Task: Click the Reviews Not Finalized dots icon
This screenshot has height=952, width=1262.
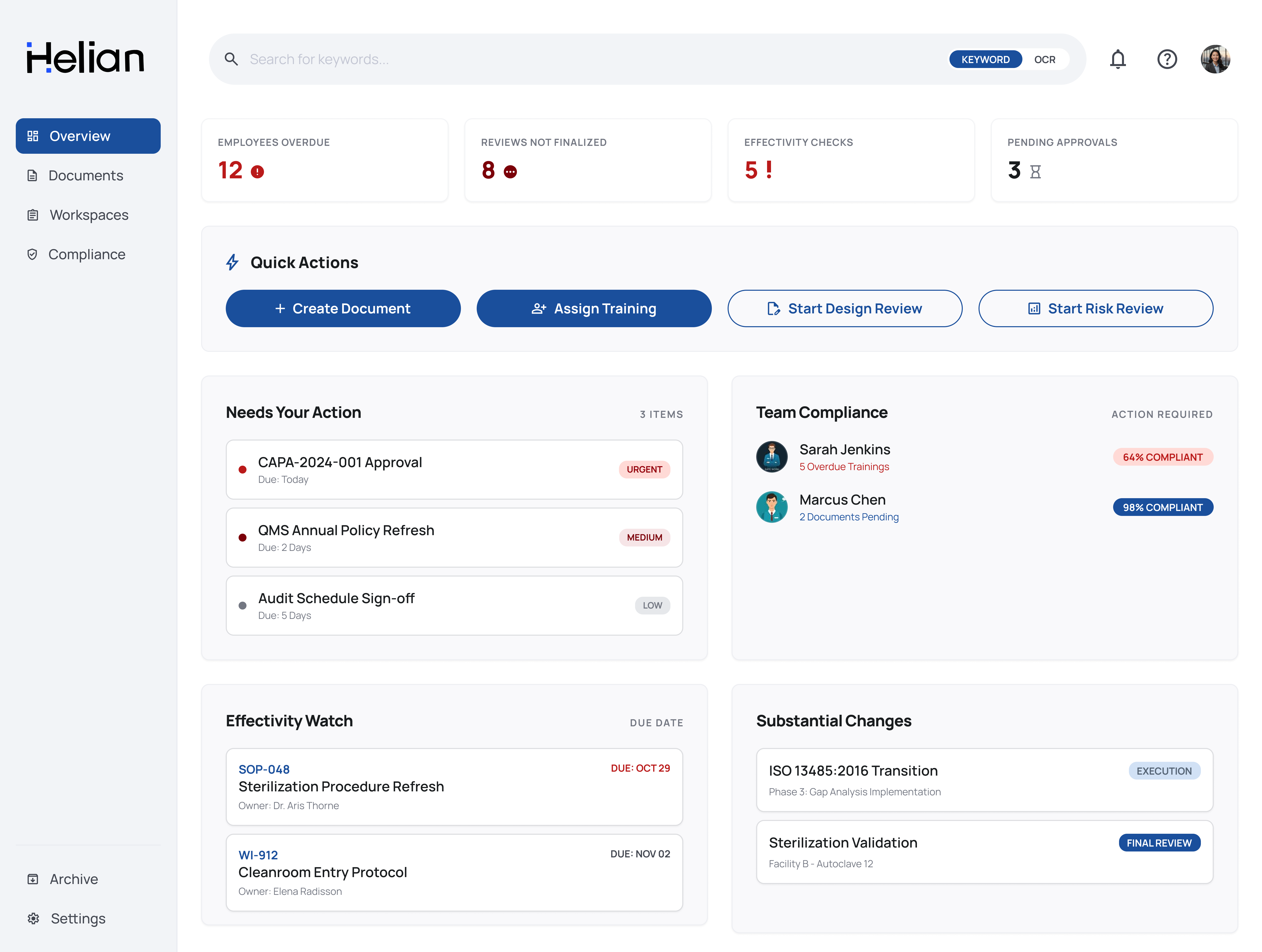Action: (x=510, y=172)
